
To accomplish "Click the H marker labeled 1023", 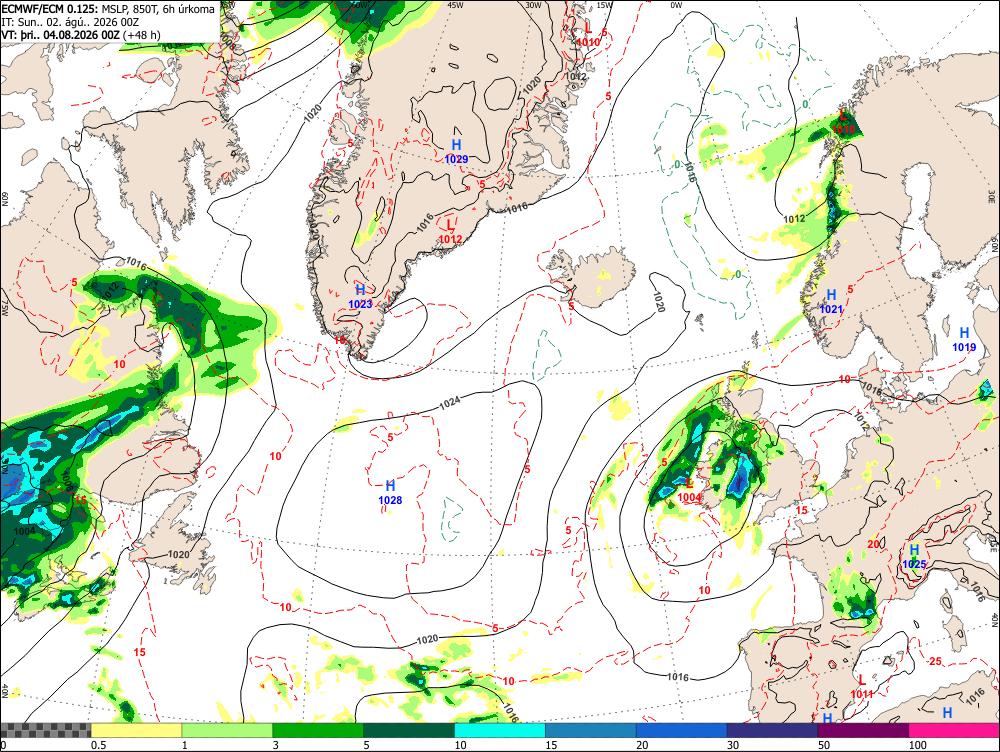I will [360, 290].
